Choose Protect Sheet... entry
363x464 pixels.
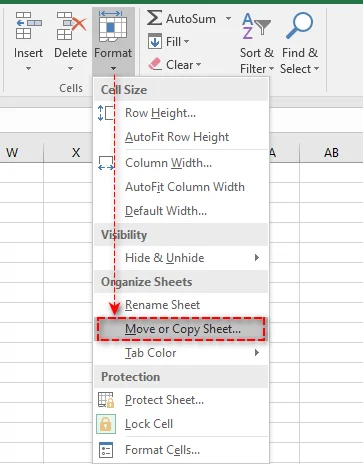coord(181,400)
